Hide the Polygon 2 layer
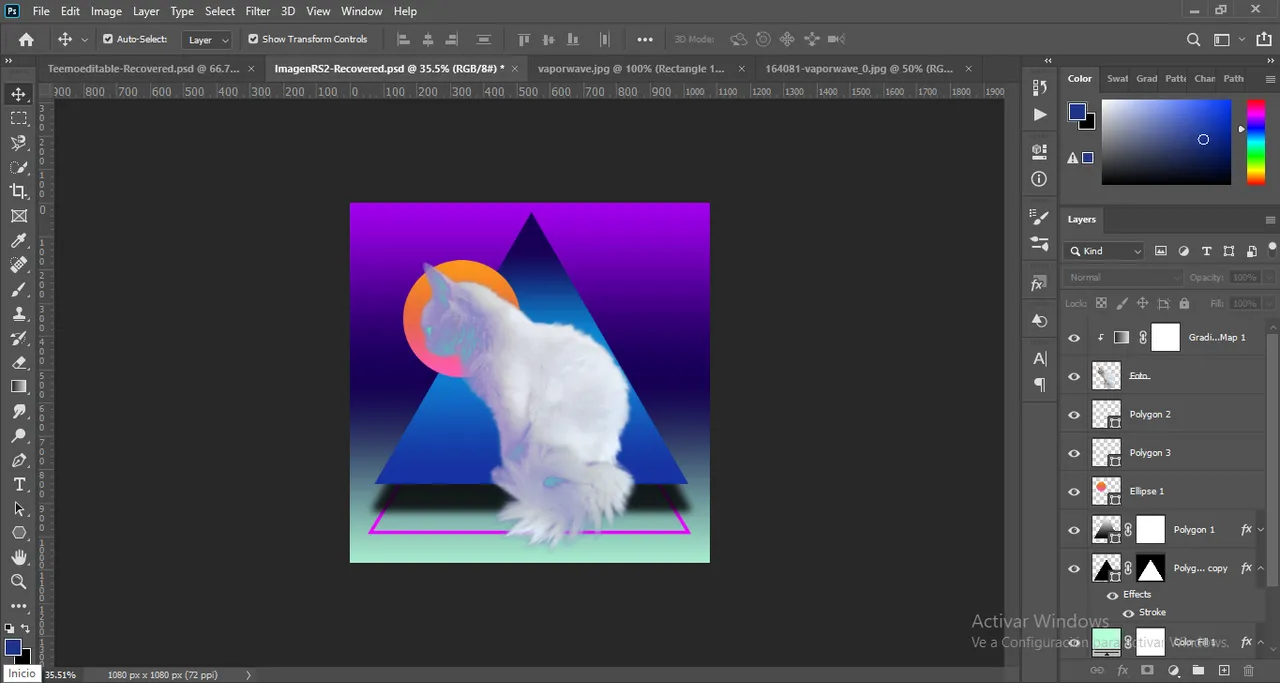 click(x=1074, y=415)
